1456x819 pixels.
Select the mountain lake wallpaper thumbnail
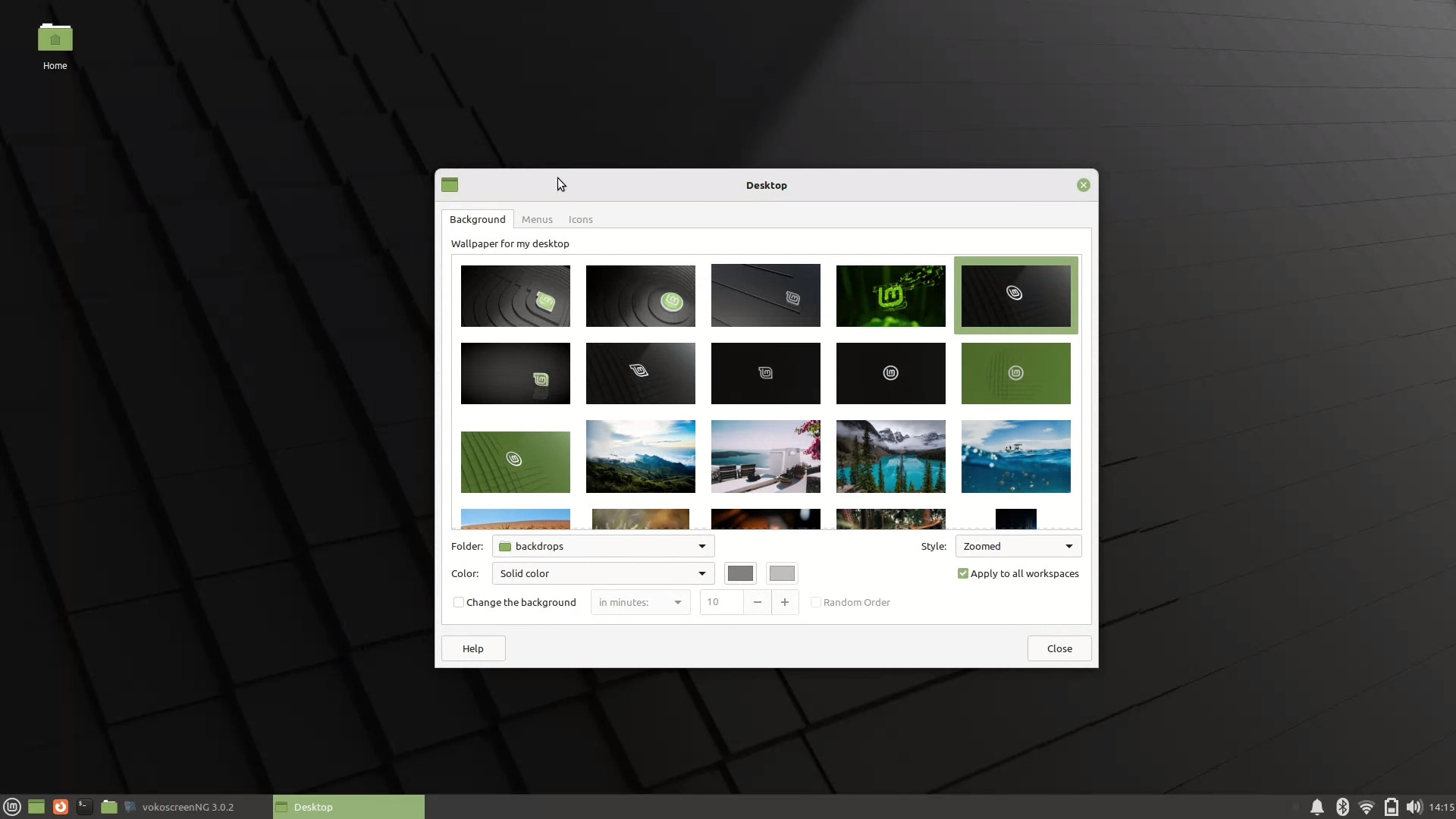coord(890,456)
